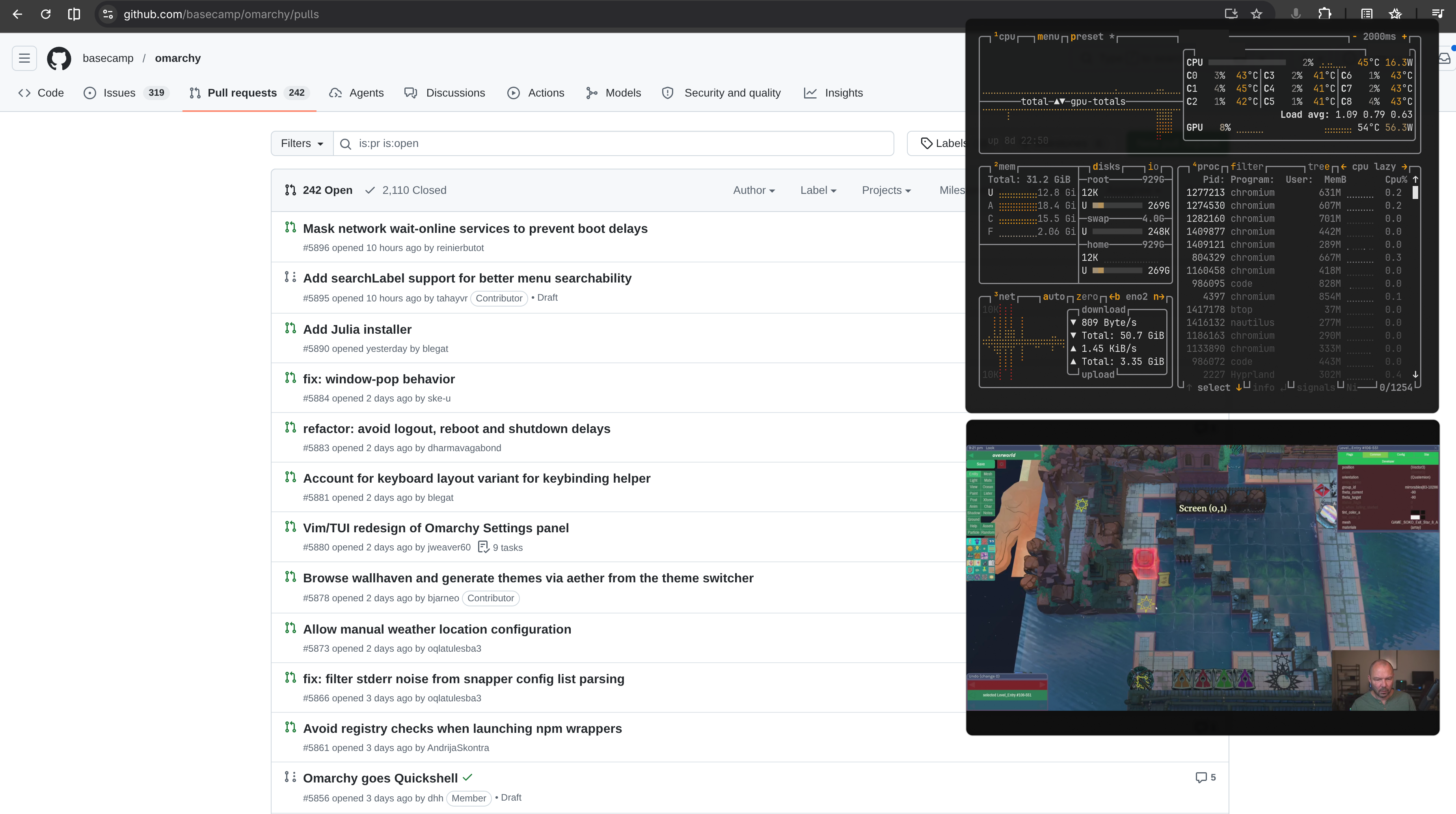View checks via green checkmark on Quickshell PR
The height and width of the screenshot is (814, 1456).
coord(467,777)
